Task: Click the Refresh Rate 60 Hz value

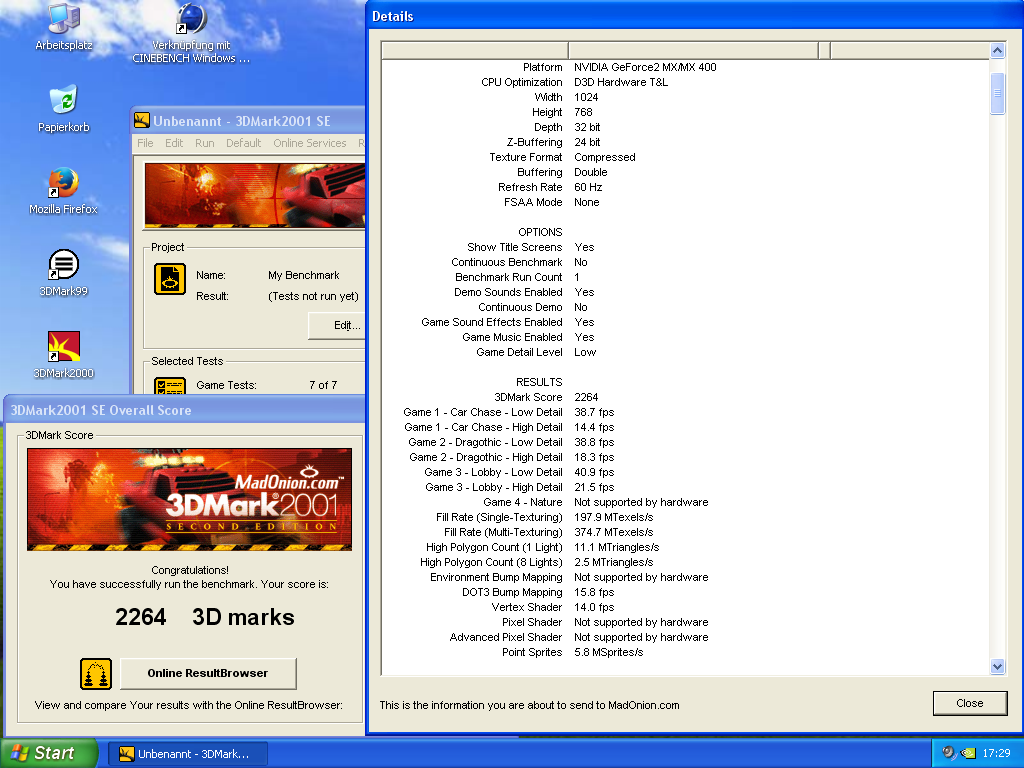Action: click(588, 187)
